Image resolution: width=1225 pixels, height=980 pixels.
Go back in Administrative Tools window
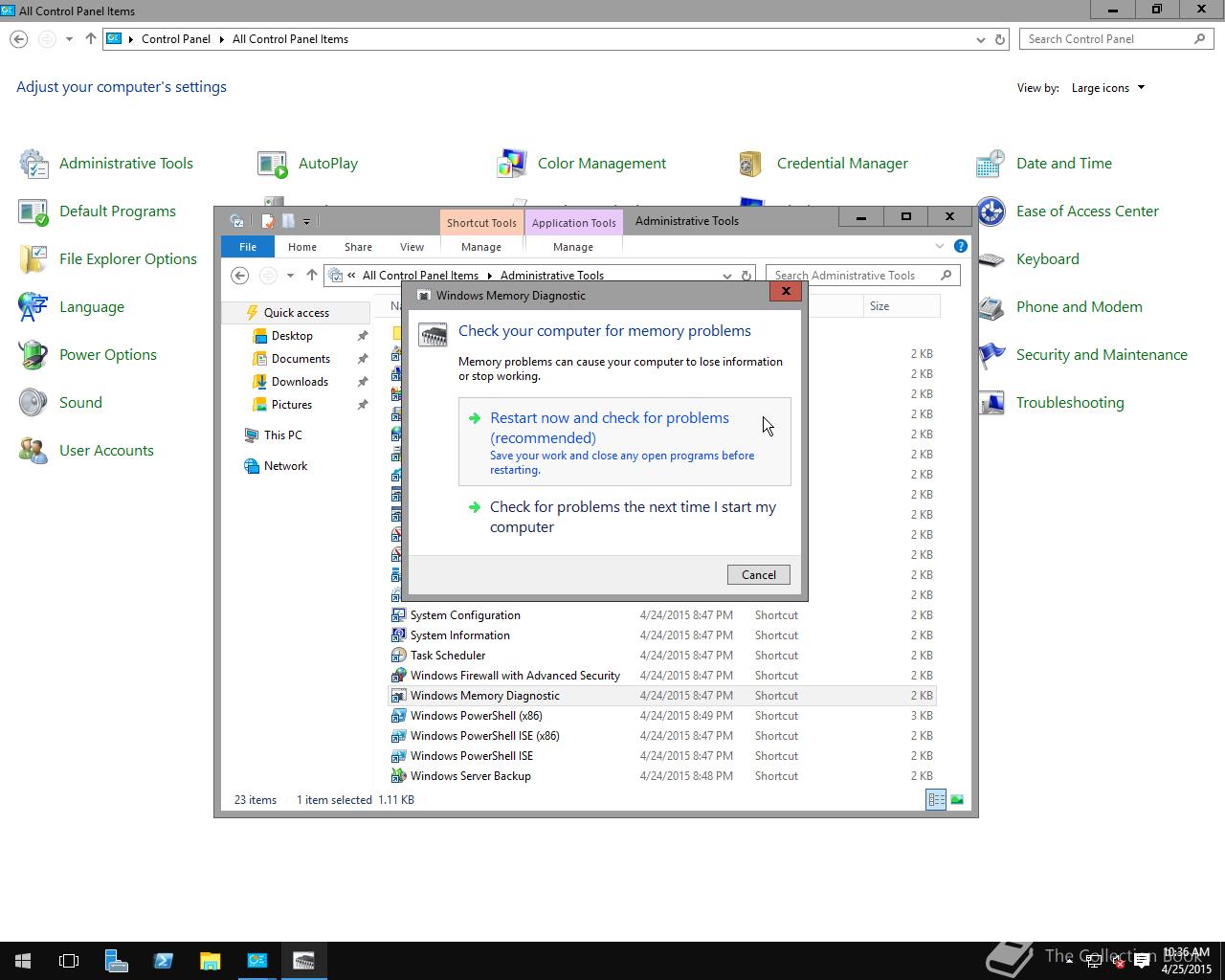[x=239, y=276]
